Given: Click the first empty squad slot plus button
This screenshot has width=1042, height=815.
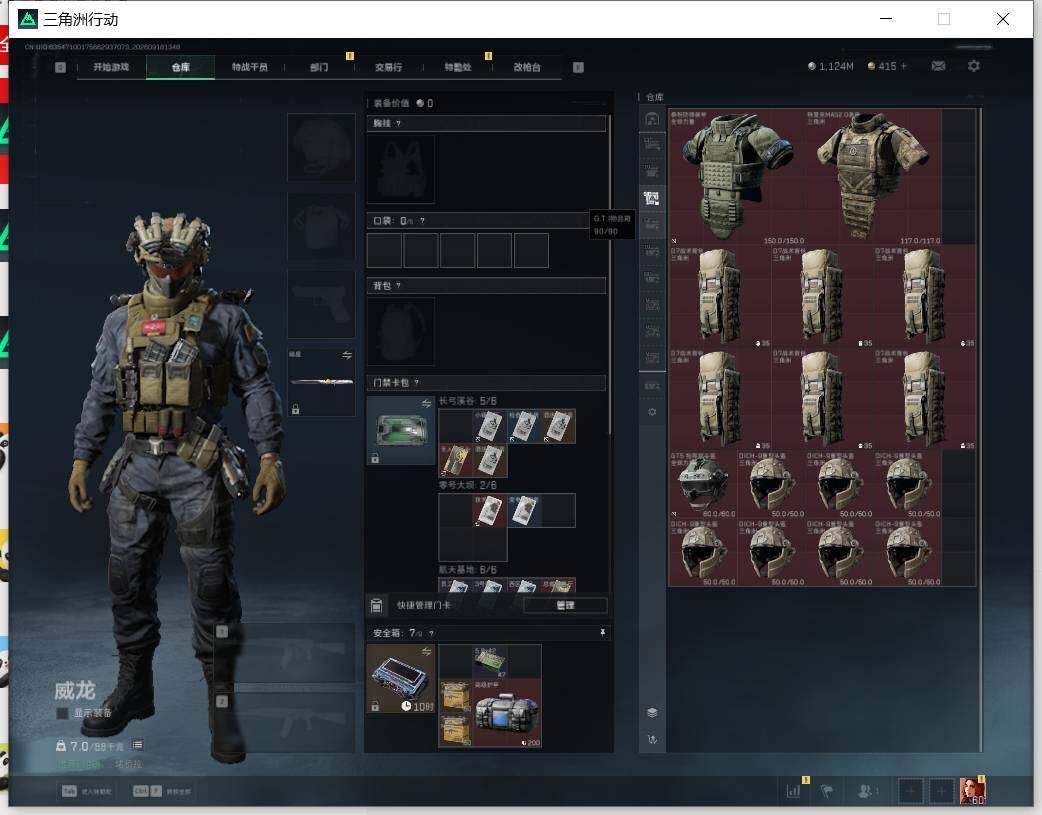Looking at the screenshot, I should coord(910,791).
